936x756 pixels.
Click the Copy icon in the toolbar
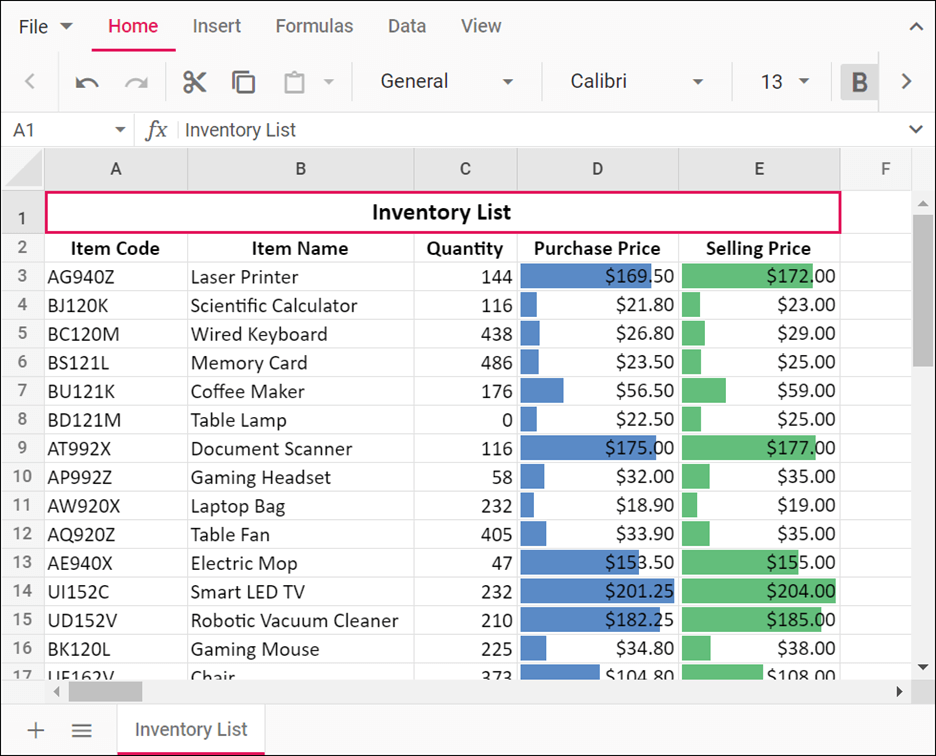243,82
